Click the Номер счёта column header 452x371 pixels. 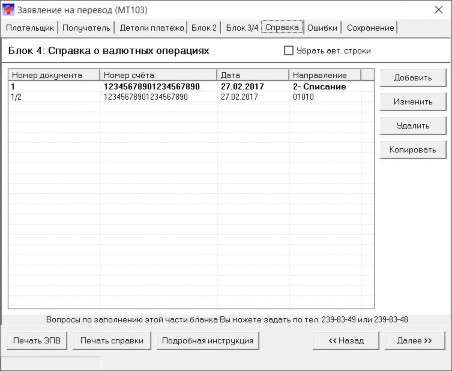[158, 75]
